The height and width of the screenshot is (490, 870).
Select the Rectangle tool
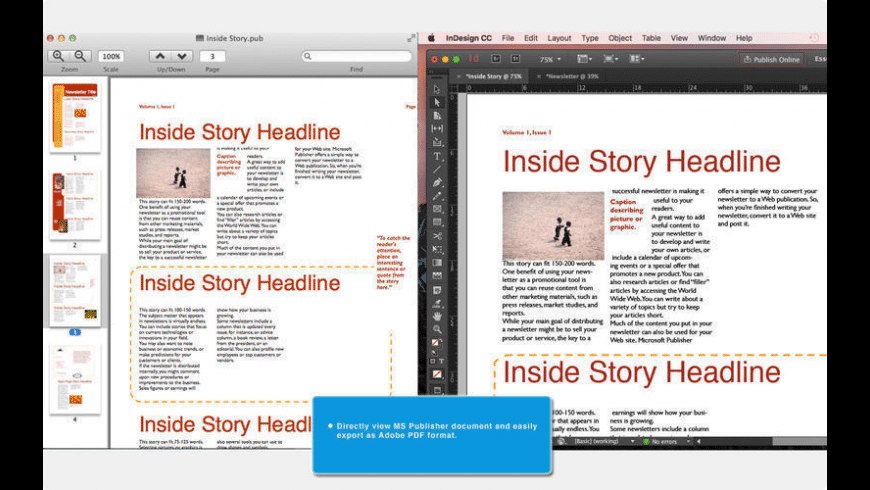pyautogui.click(x=437, y=222)
